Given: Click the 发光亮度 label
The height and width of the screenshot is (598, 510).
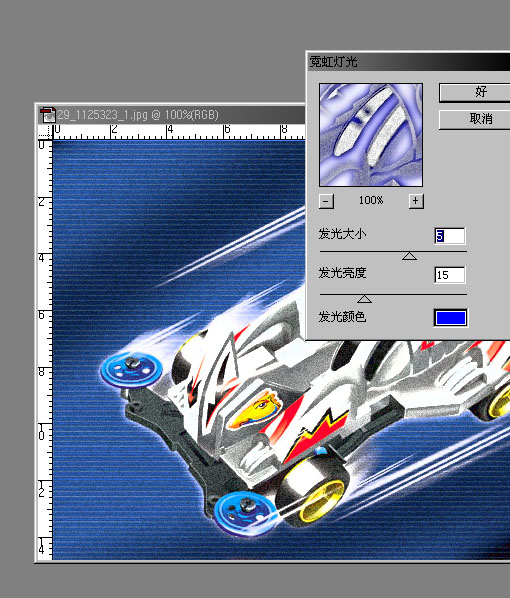Looking at the screenshot, I should coord(343,273).
